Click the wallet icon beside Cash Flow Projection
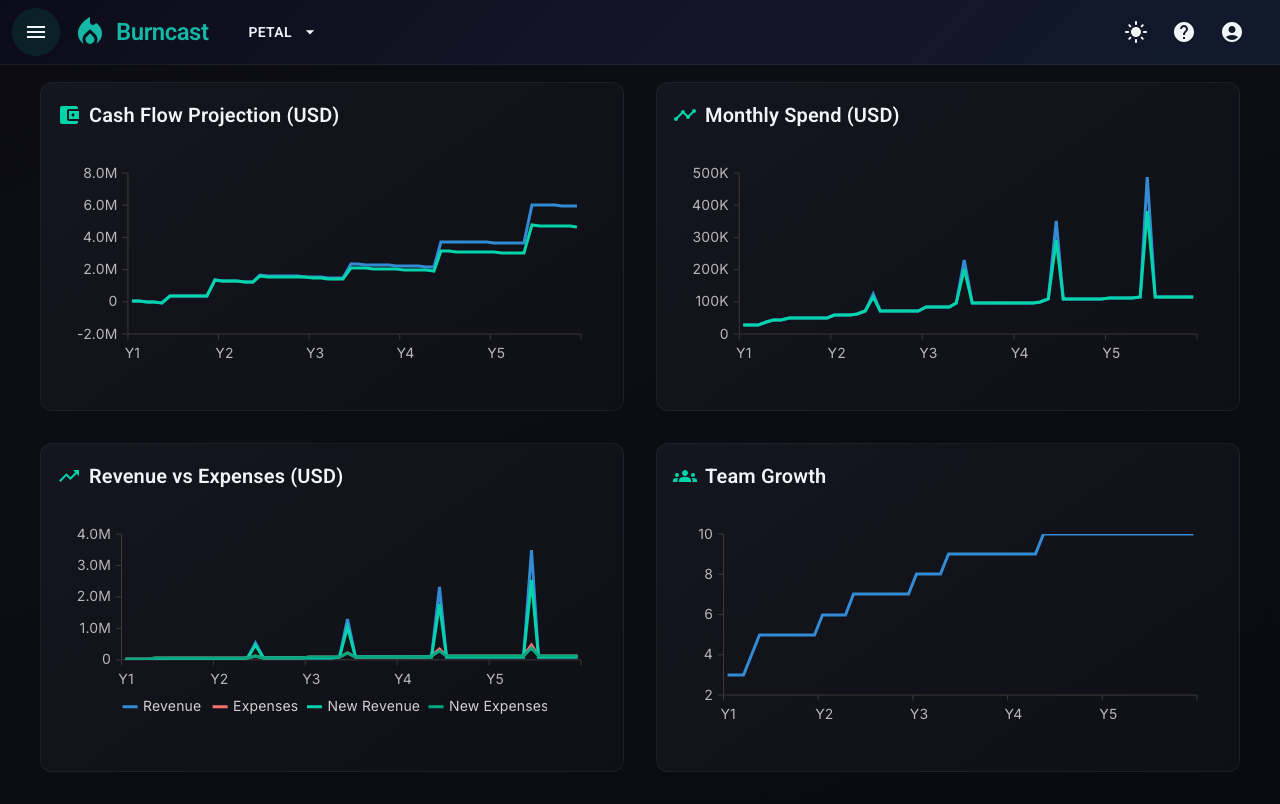 pyautogui.click(x=69, y=115)
